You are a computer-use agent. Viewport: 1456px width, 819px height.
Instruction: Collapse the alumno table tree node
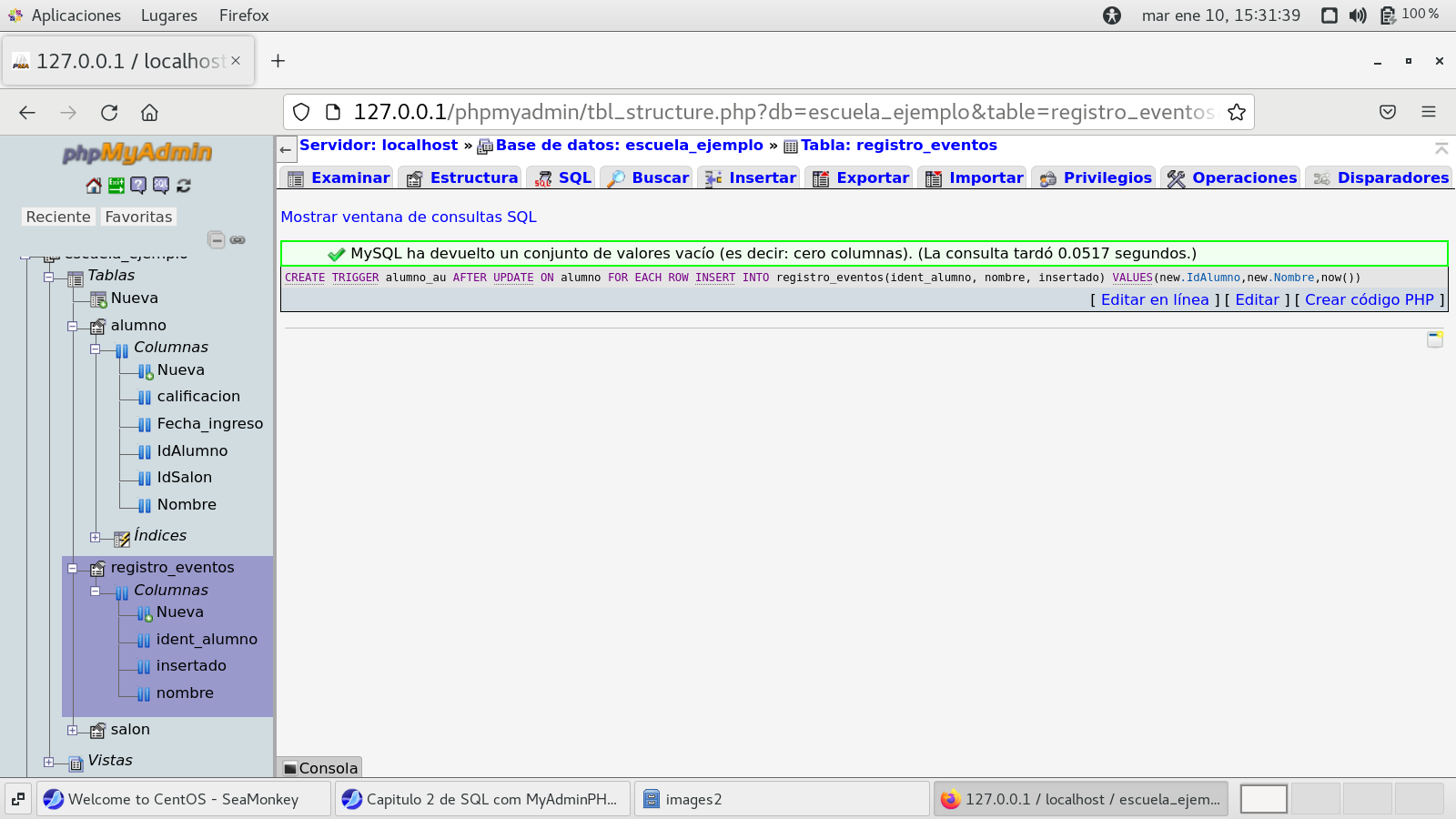click(73, 326)
